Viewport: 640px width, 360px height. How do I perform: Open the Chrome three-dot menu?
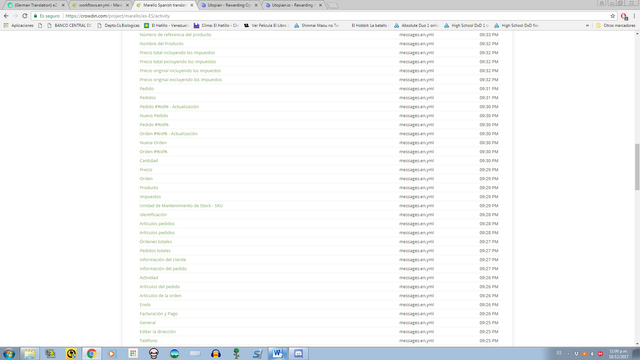click(x=634, y=16)
